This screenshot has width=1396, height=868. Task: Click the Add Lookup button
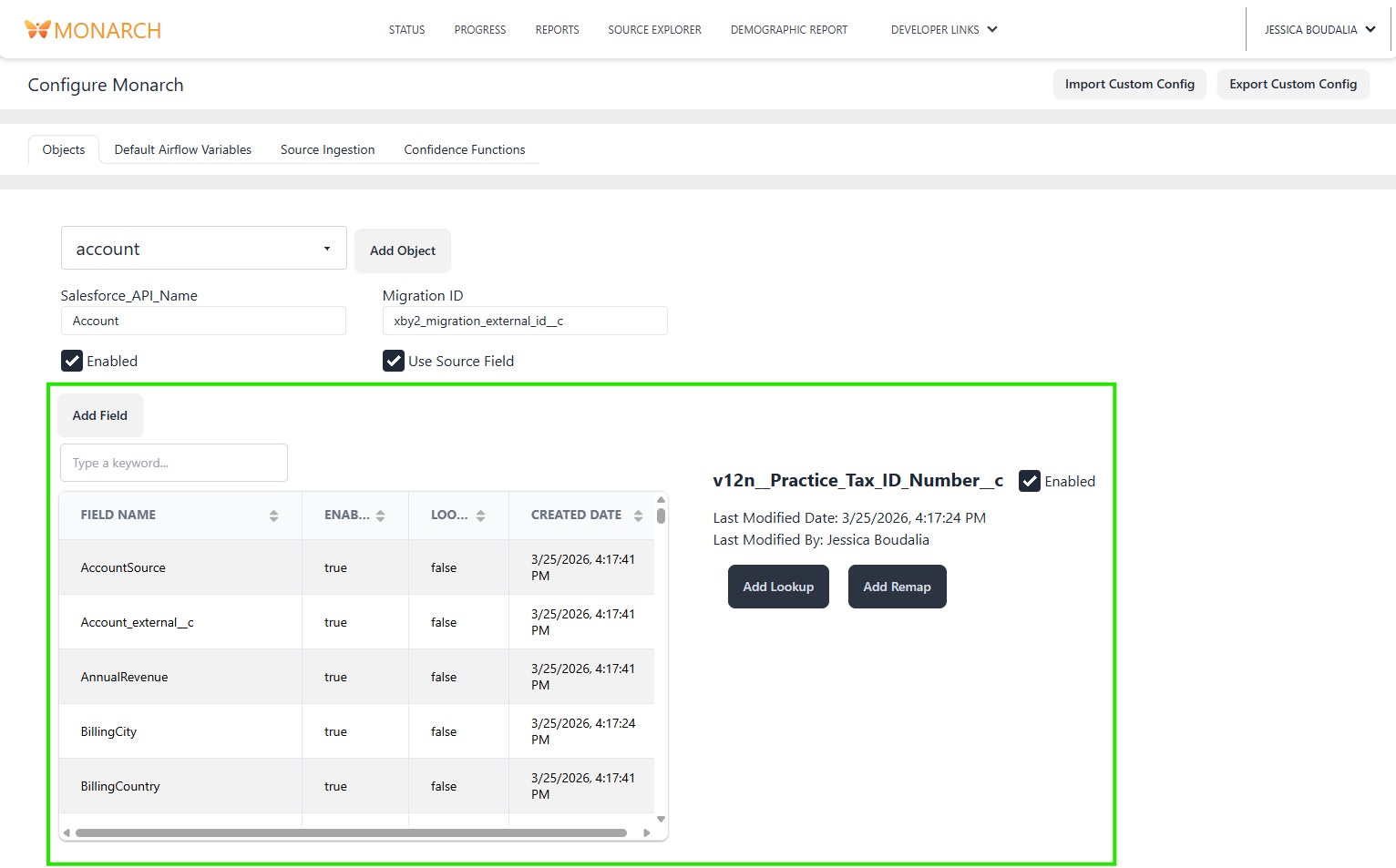(x=778, y=586)
